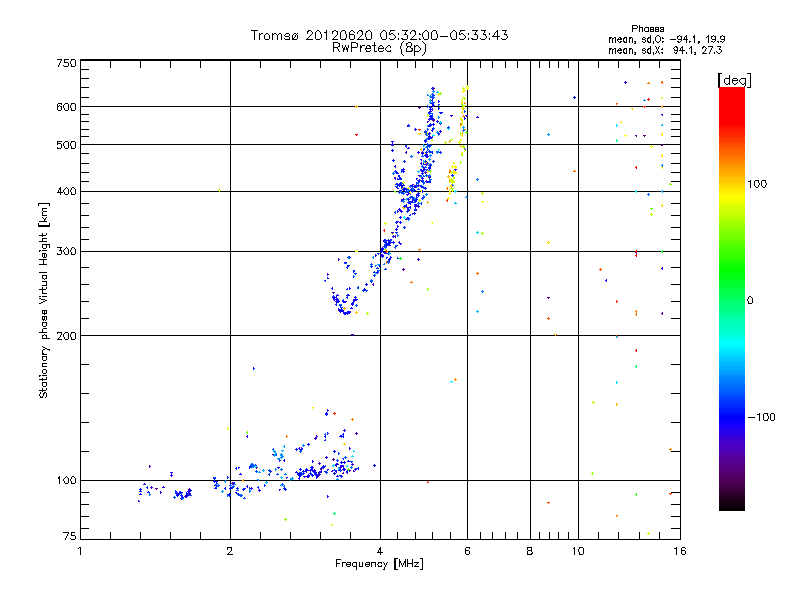Click the y-axis '300' tick label

point(66,252)
